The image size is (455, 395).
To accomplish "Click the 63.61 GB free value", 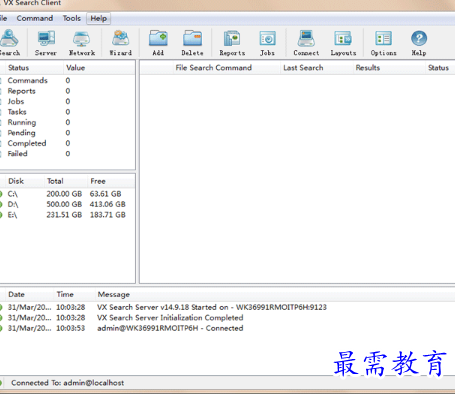I will point(105,194).
